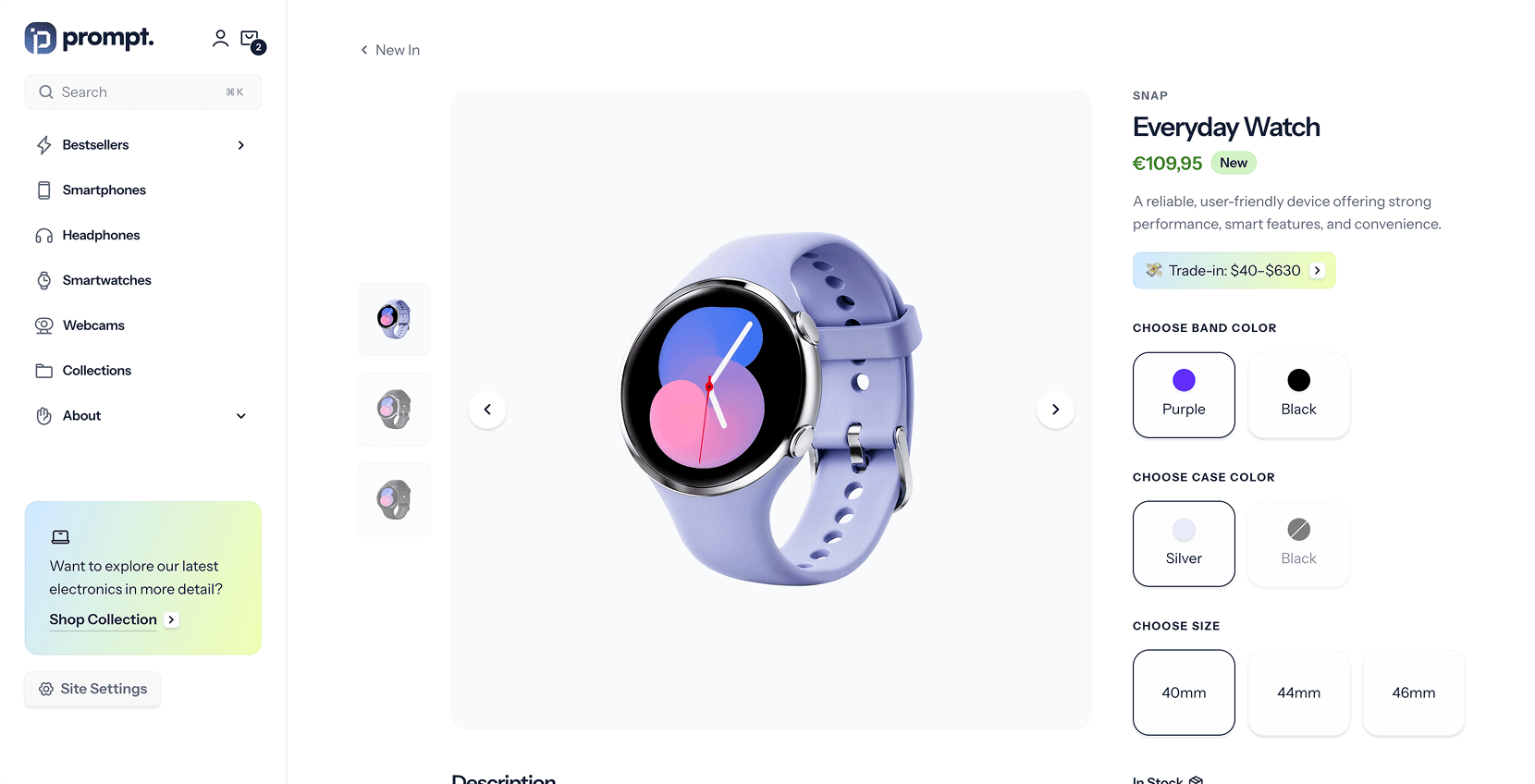The image size is (1535, 784).
Task: Expand the Bestsellers submenu arrow
Action: [x=241, y=145]
